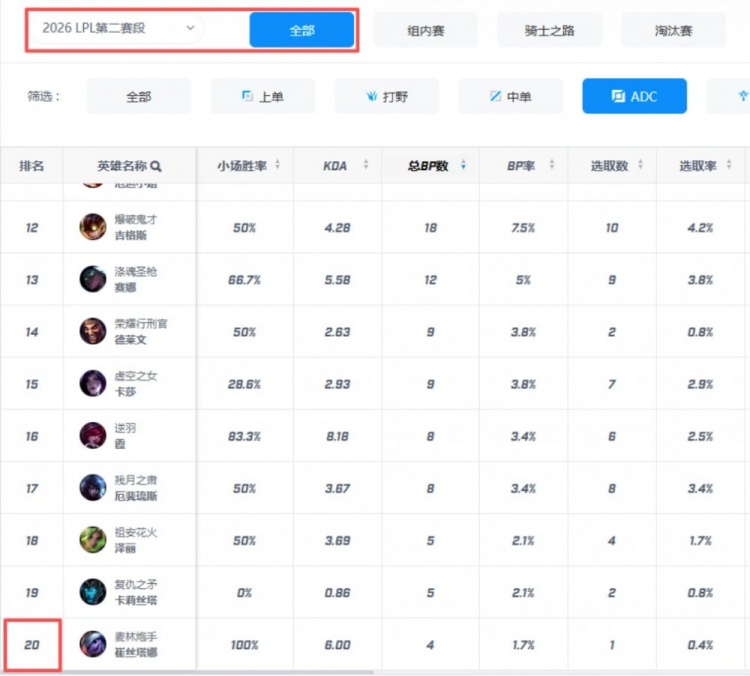Viewport: 750px width, 676px height.
Task: Click the champion name 荣耀行刑官 德莱文
Action: click(141, 332)
